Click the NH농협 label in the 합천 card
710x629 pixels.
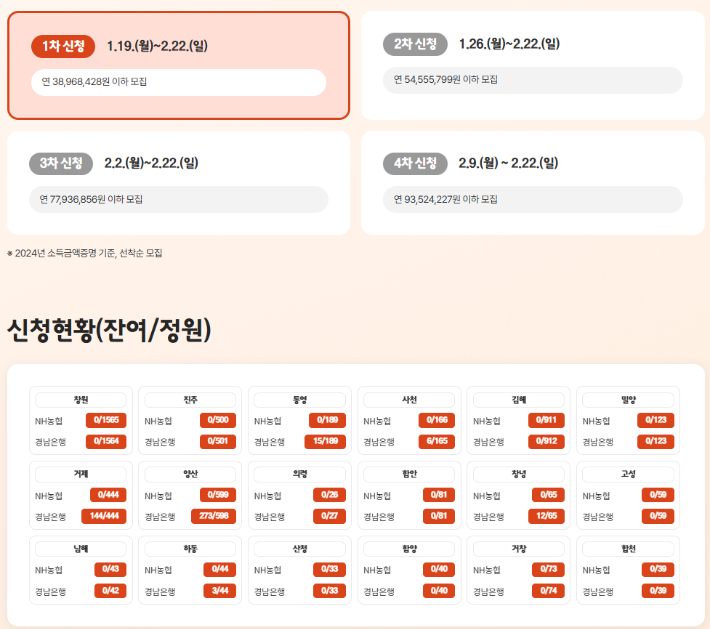596,570
